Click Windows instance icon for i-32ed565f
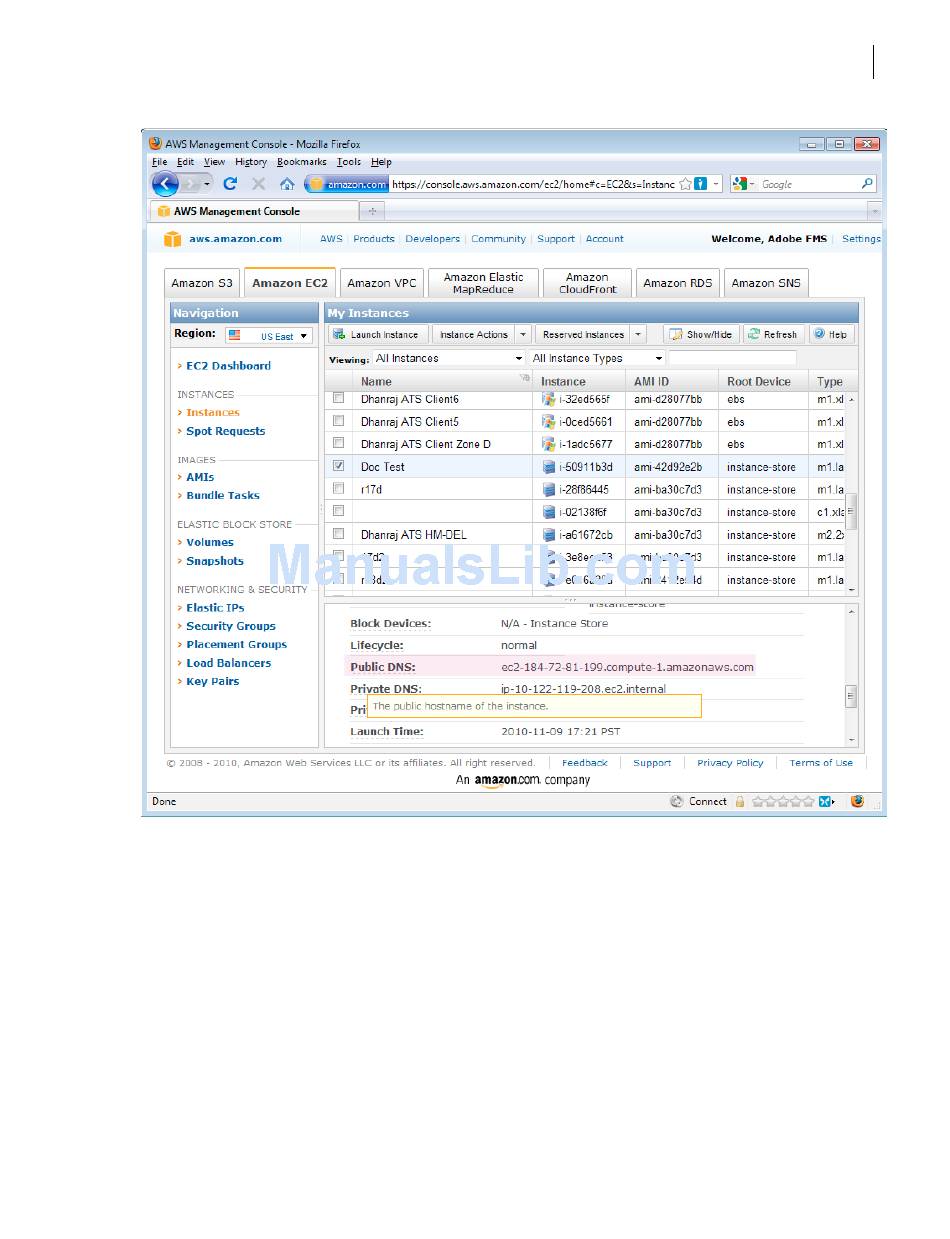Screen dimensions: 950x1239 549,399
